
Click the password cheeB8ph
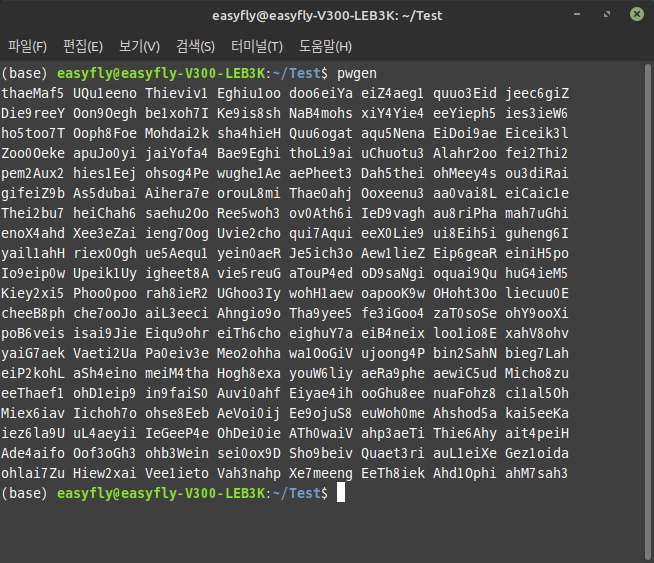click(33, 314)
